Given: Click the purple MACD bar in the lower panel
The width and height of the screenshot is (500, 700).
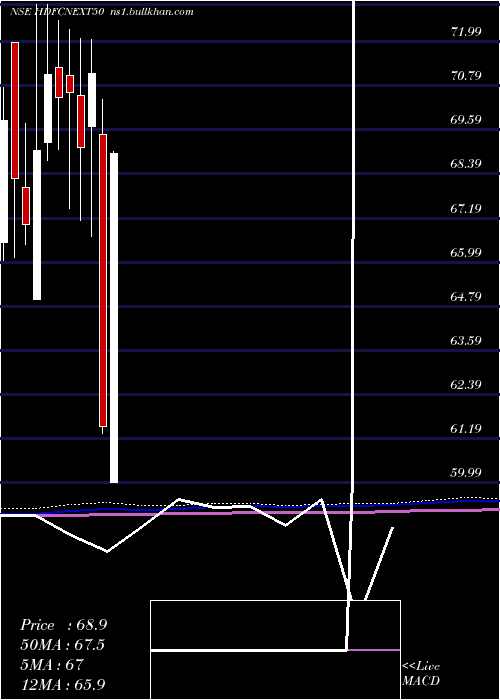Looking at the screenshot, I should 374,650.
